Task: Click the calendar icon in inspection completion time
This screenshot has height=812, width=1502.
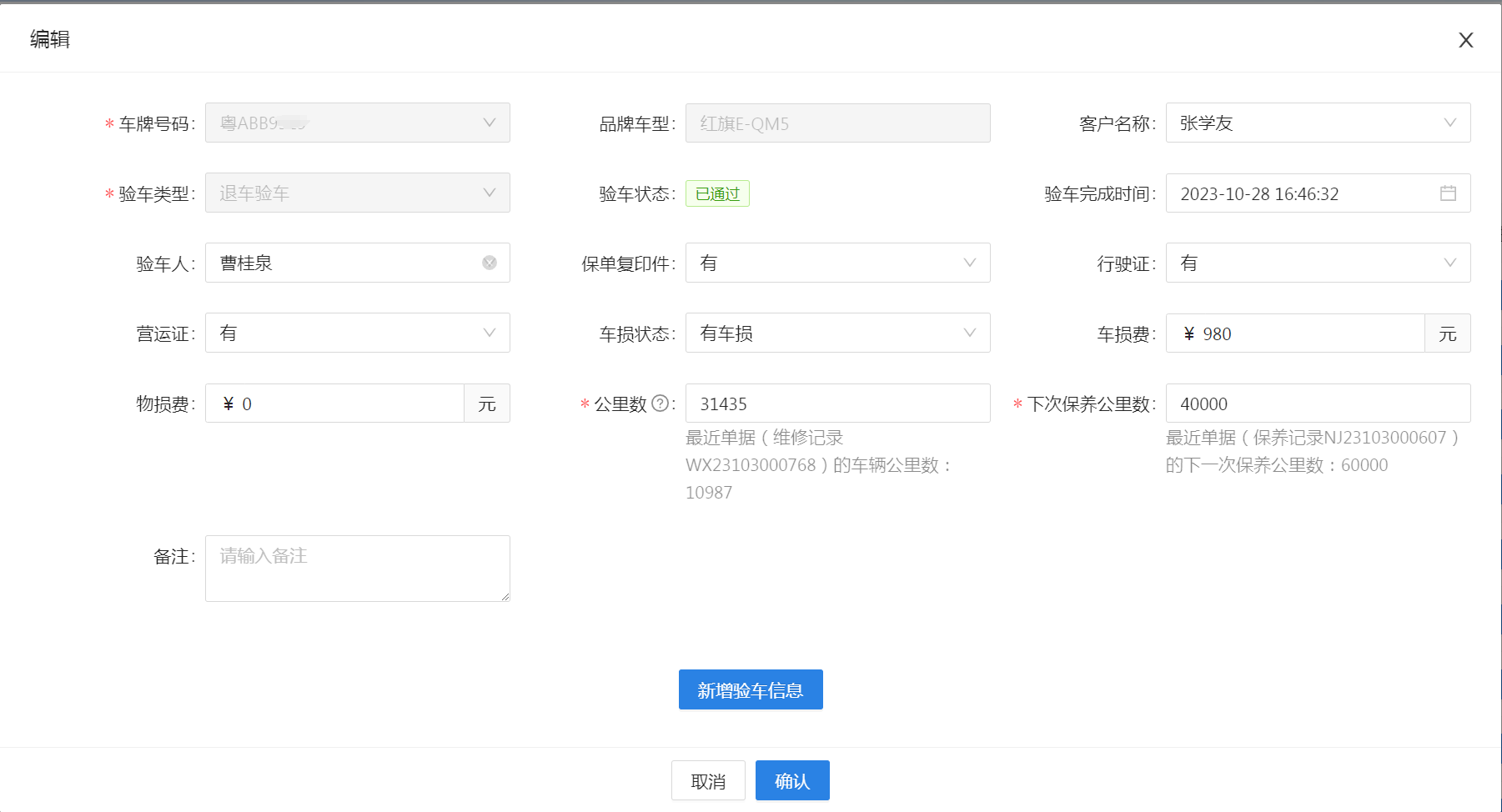Action: [x=1448, y=193]
